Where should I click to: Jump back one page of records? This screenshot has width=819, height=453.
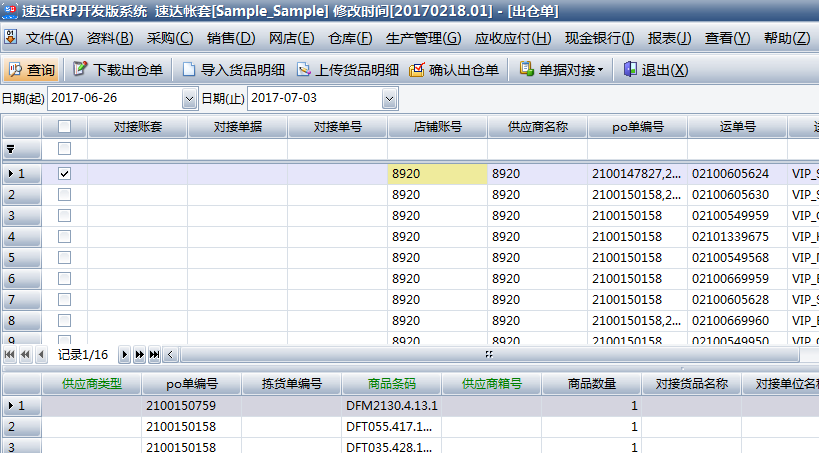click(x=25, y=355)
